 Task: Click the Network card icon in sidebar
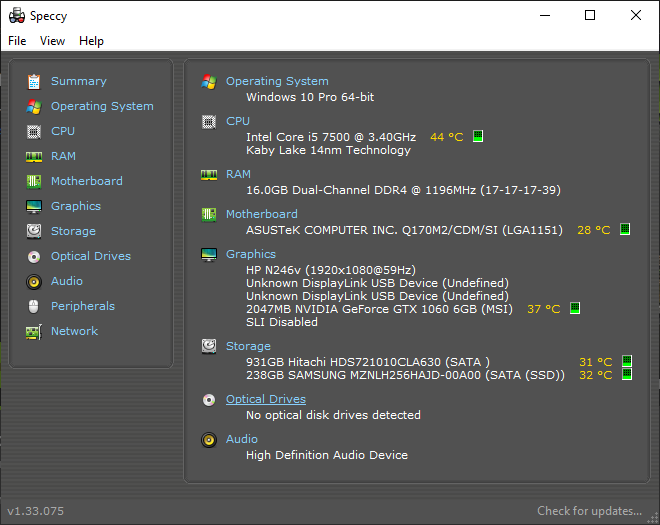point(34,332)
